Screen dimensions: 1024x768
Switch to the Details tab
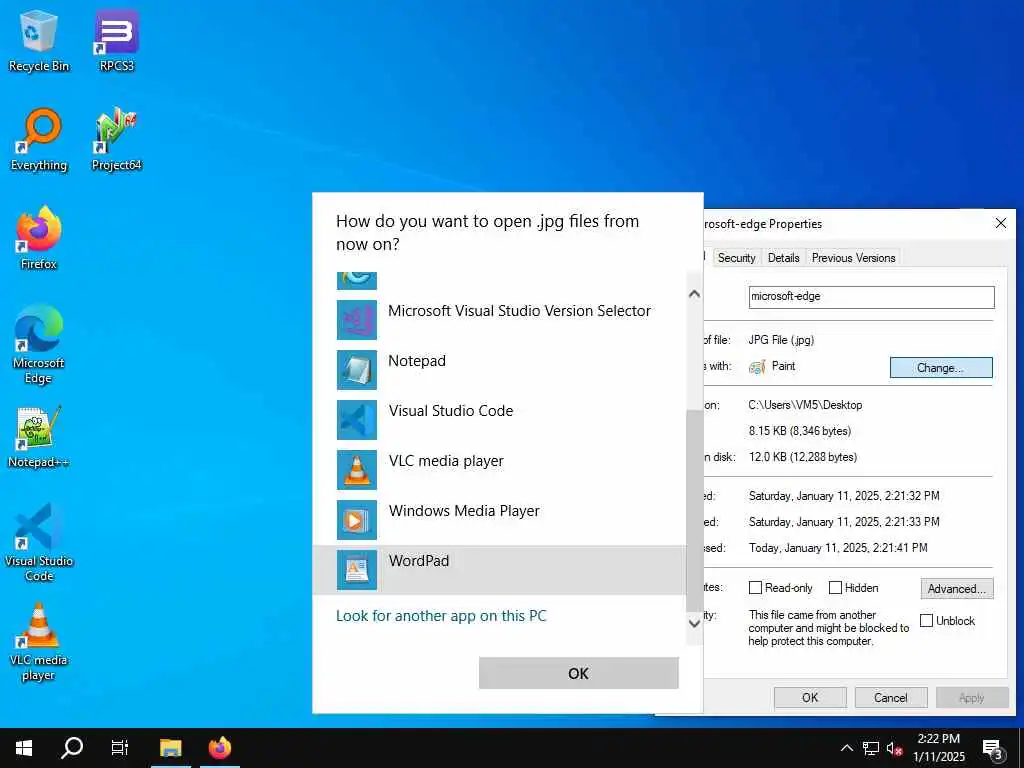click(x=783, y=258)
